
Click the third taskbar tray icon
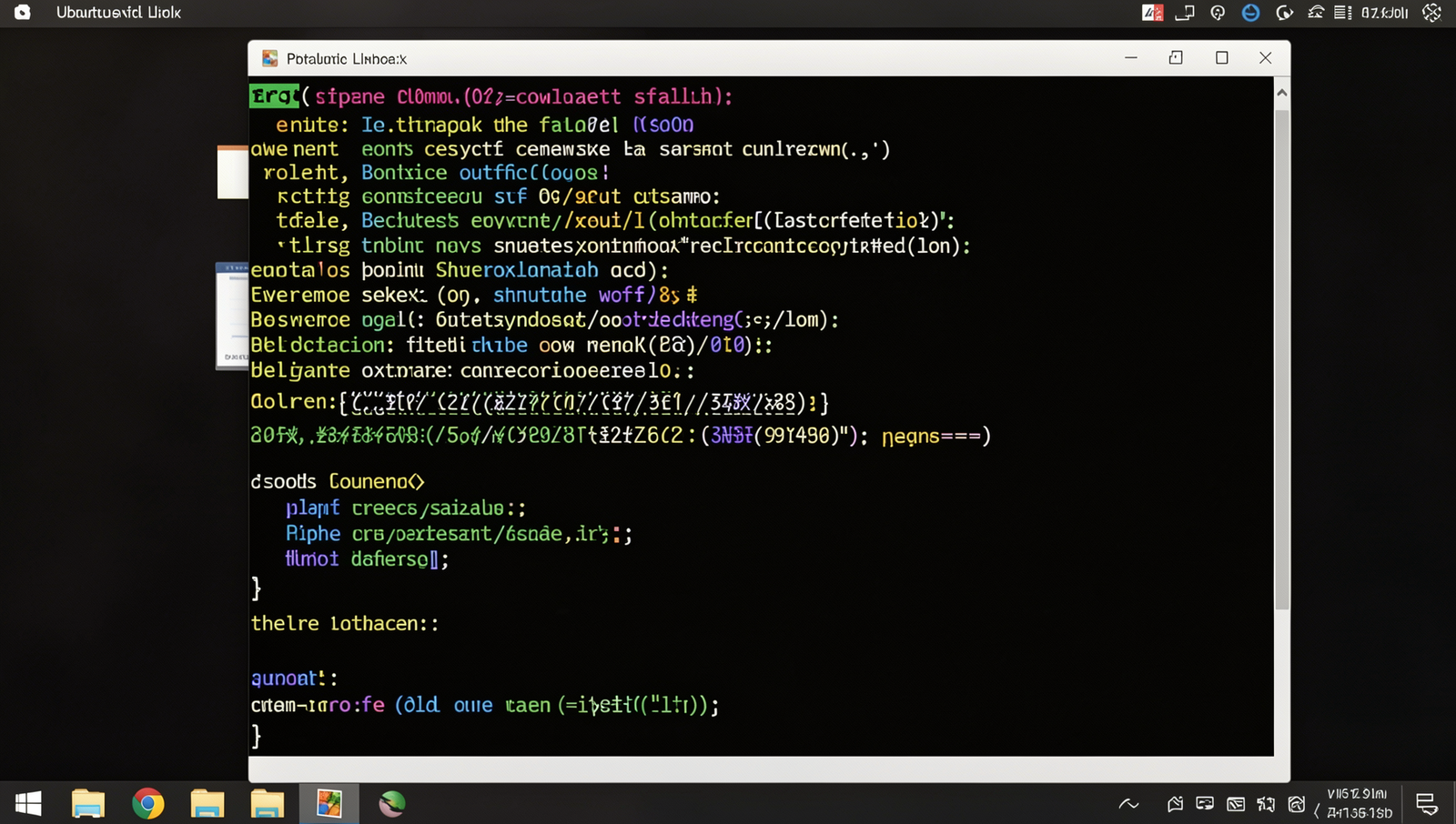coord(1236,804)
